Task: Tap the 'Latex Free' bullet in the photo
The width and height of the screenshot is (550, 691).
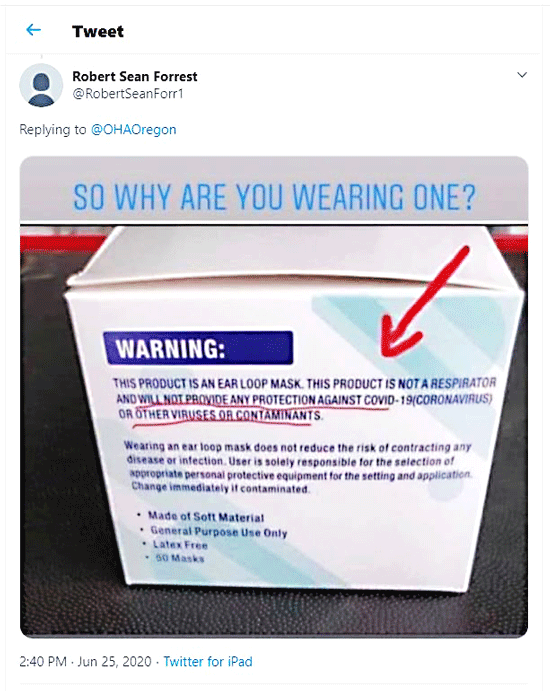Action: click(180, 545)
